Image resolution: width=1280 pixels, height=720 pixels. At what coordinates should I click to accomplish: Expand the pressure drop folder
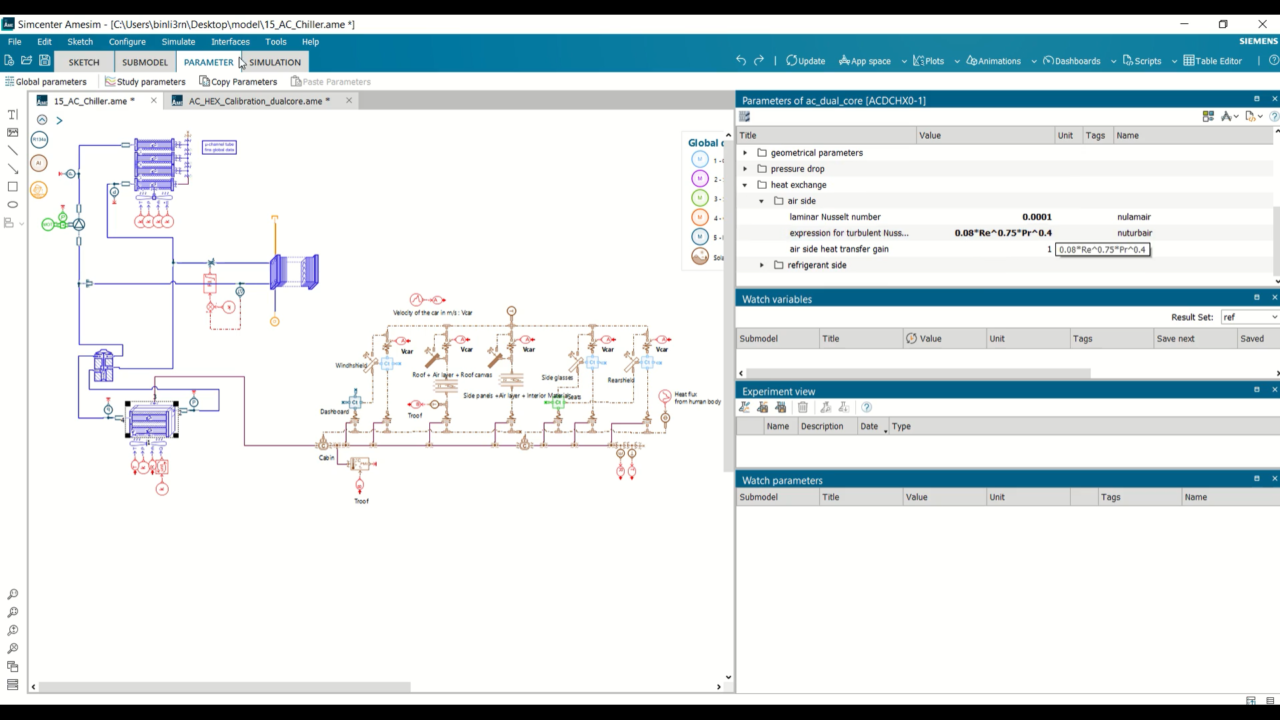click(x=745, y=169)
